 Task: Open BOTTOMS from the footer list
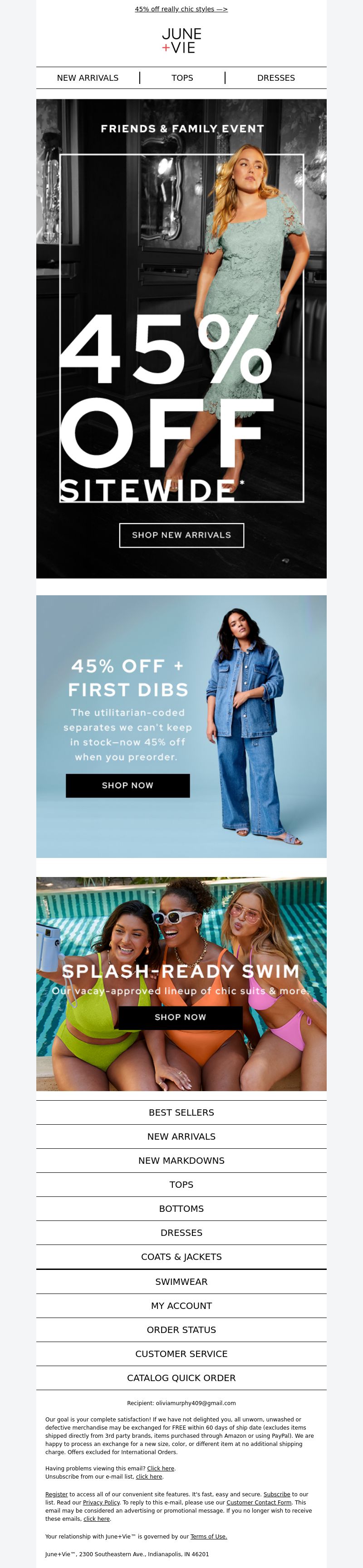coord(181,1208)
